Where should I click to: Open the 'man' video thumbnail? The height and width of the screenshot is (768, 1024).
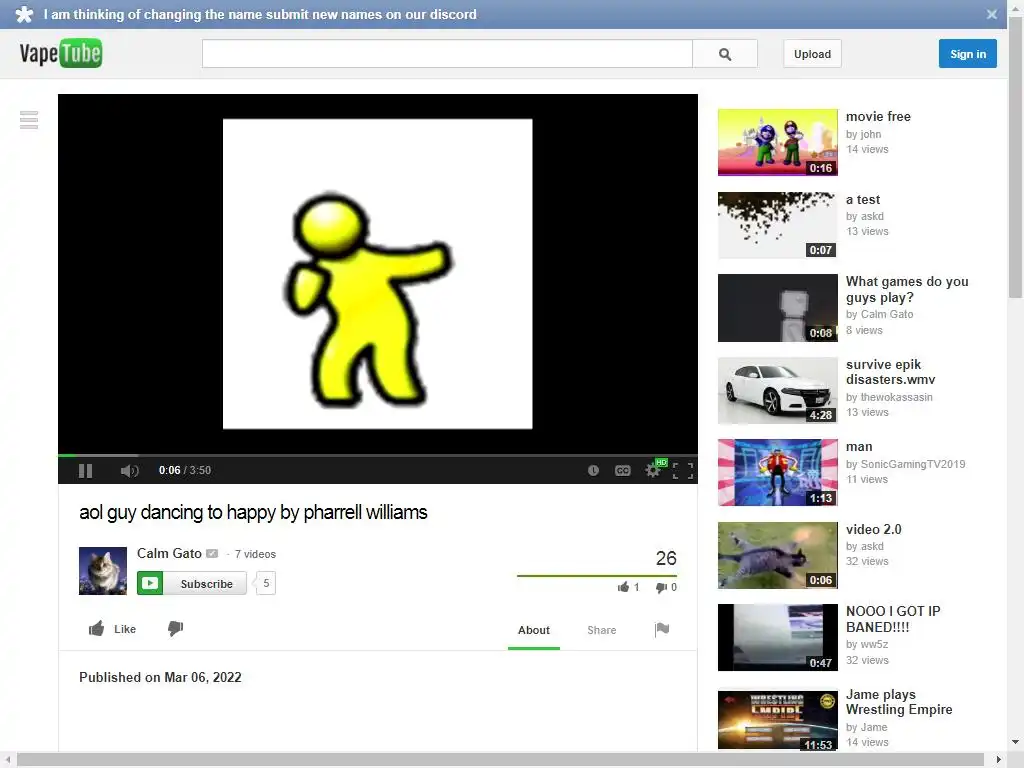coord(777,473)
